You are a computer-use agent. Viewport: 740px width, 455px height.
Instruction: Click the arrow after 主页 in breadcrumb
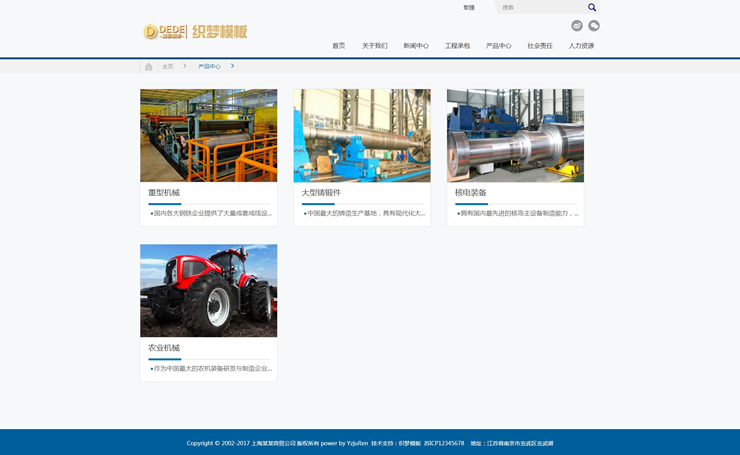coord(185,66)
